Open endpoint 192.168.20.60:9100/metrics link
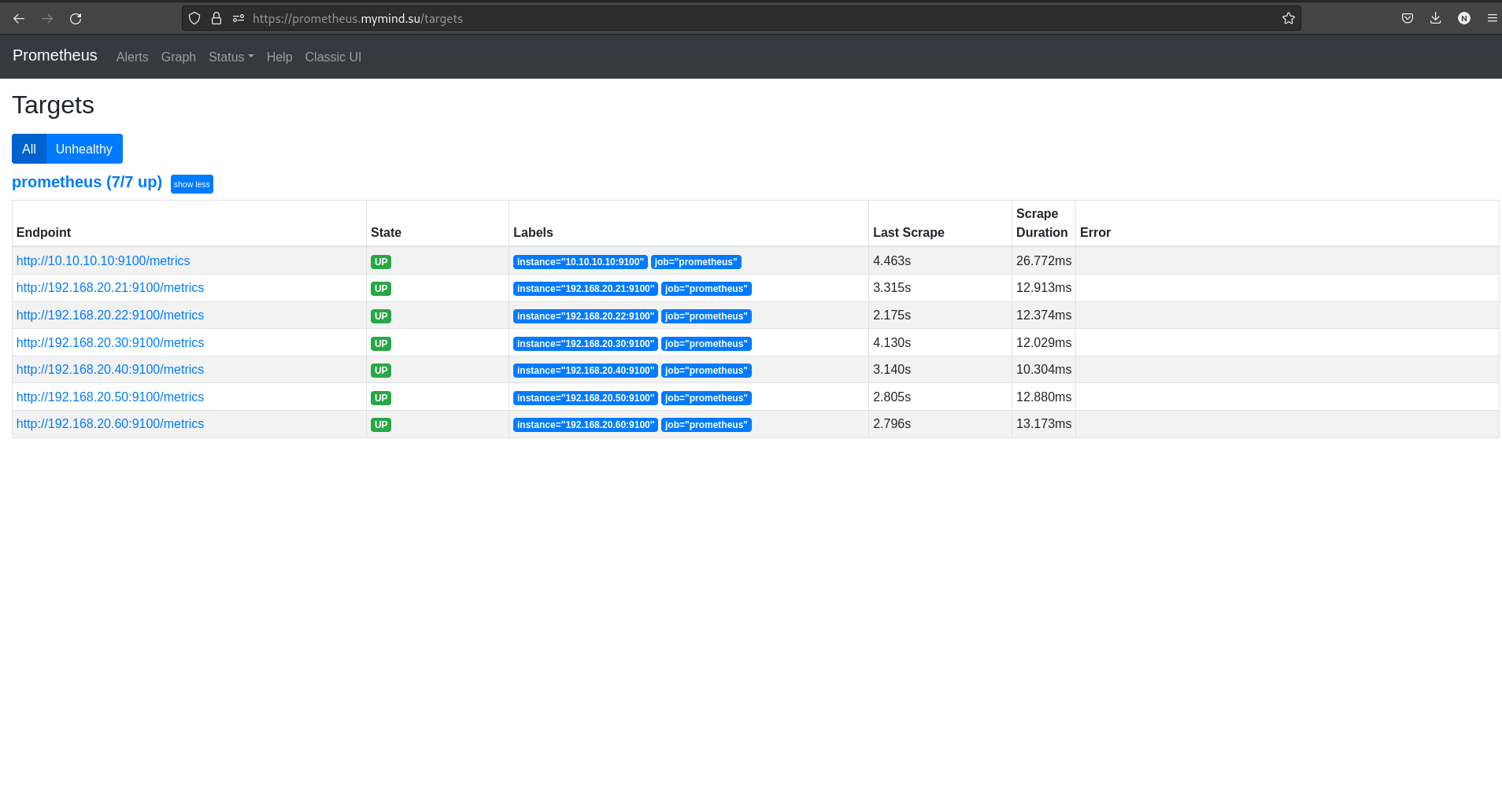1502x812 pixels. click(x=110, y=423)
